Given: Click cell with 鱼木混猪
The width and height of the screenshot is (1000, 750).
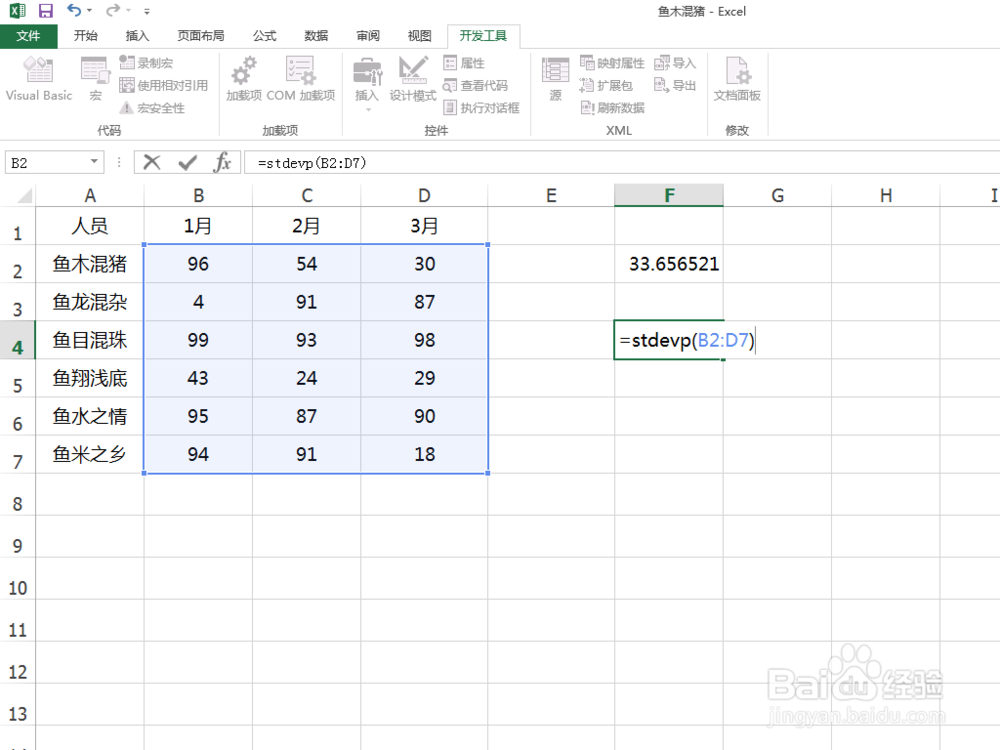Looking at the screenshot, I should [x=90, y=264].
